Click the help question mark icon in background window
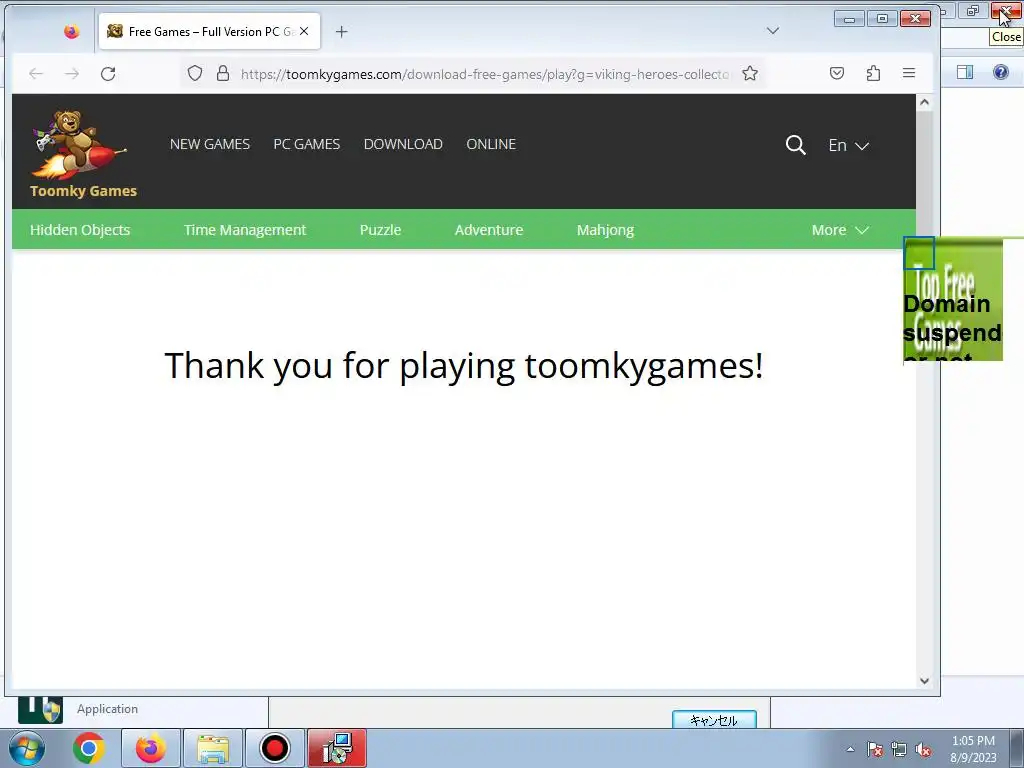Viewport: 1024px width, 768px height. coord(1000,72)
